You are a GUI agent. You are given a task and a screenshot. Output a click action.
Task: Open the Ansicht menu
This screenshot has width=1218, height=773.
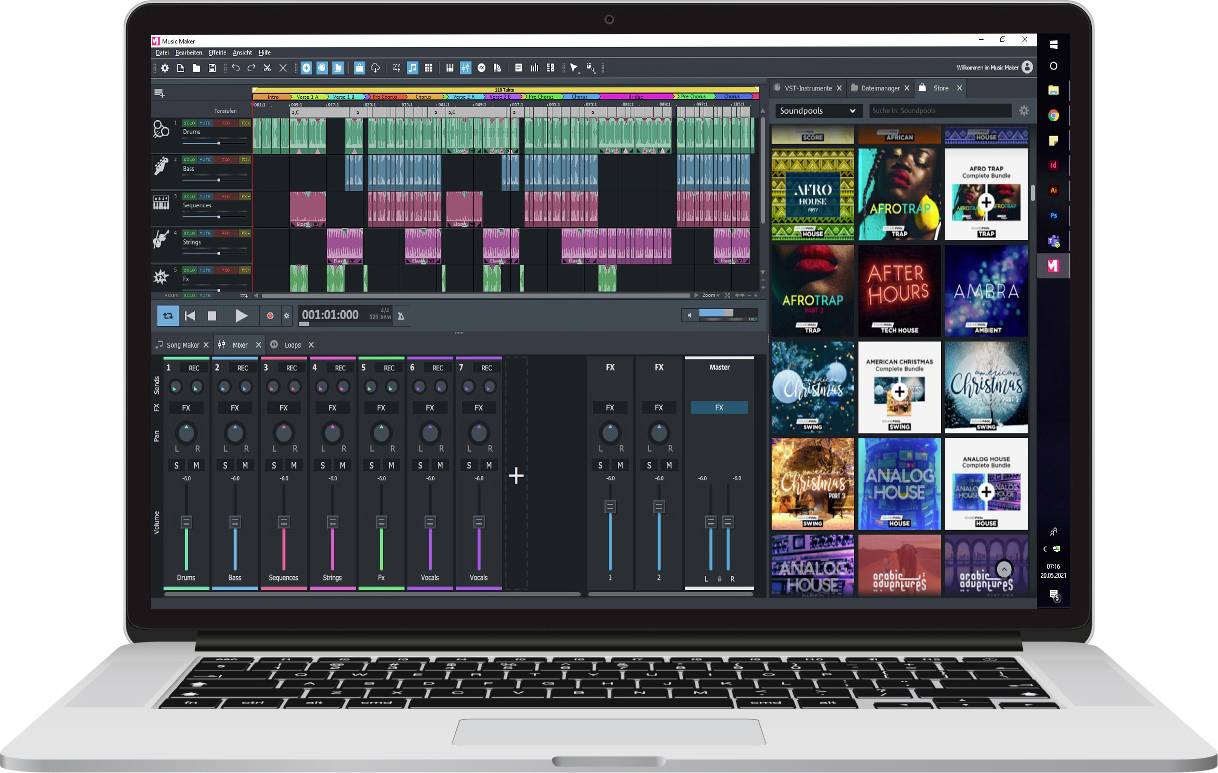(x=242, y=52)
